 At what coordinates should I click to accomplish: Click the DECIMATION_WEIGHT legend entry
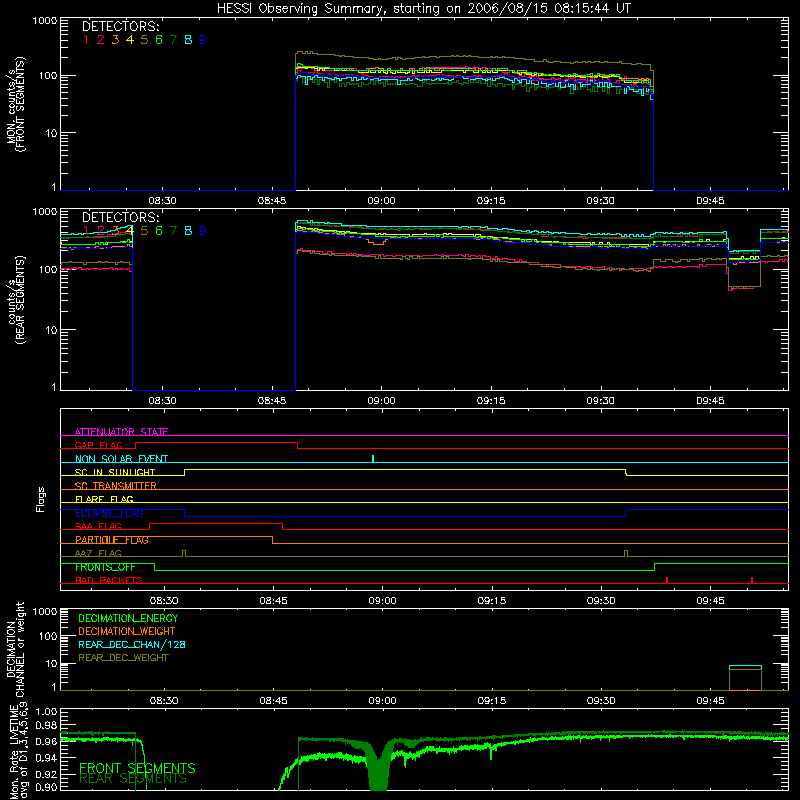127,631
